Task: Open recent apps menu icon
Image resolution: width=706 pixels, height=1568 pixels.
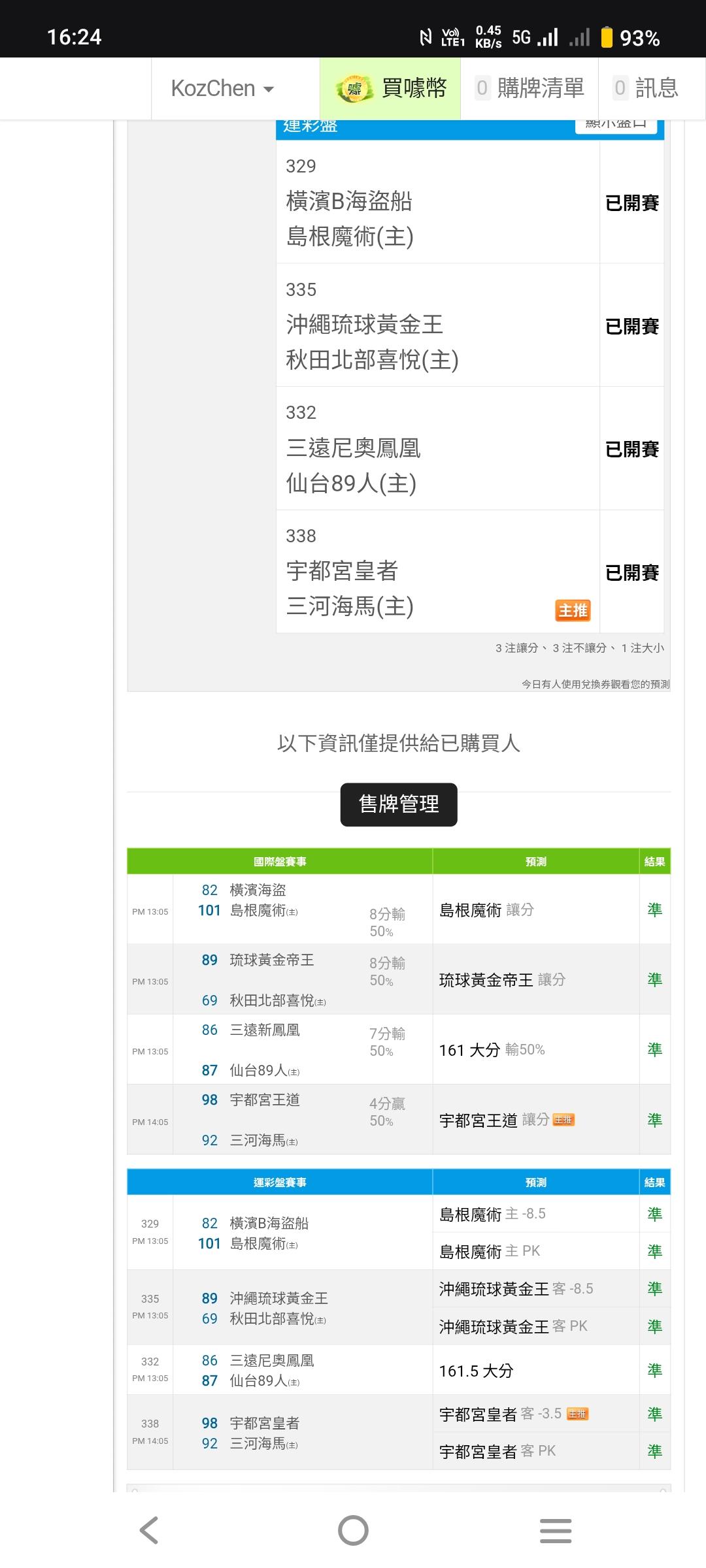Action: [556, 1530]
